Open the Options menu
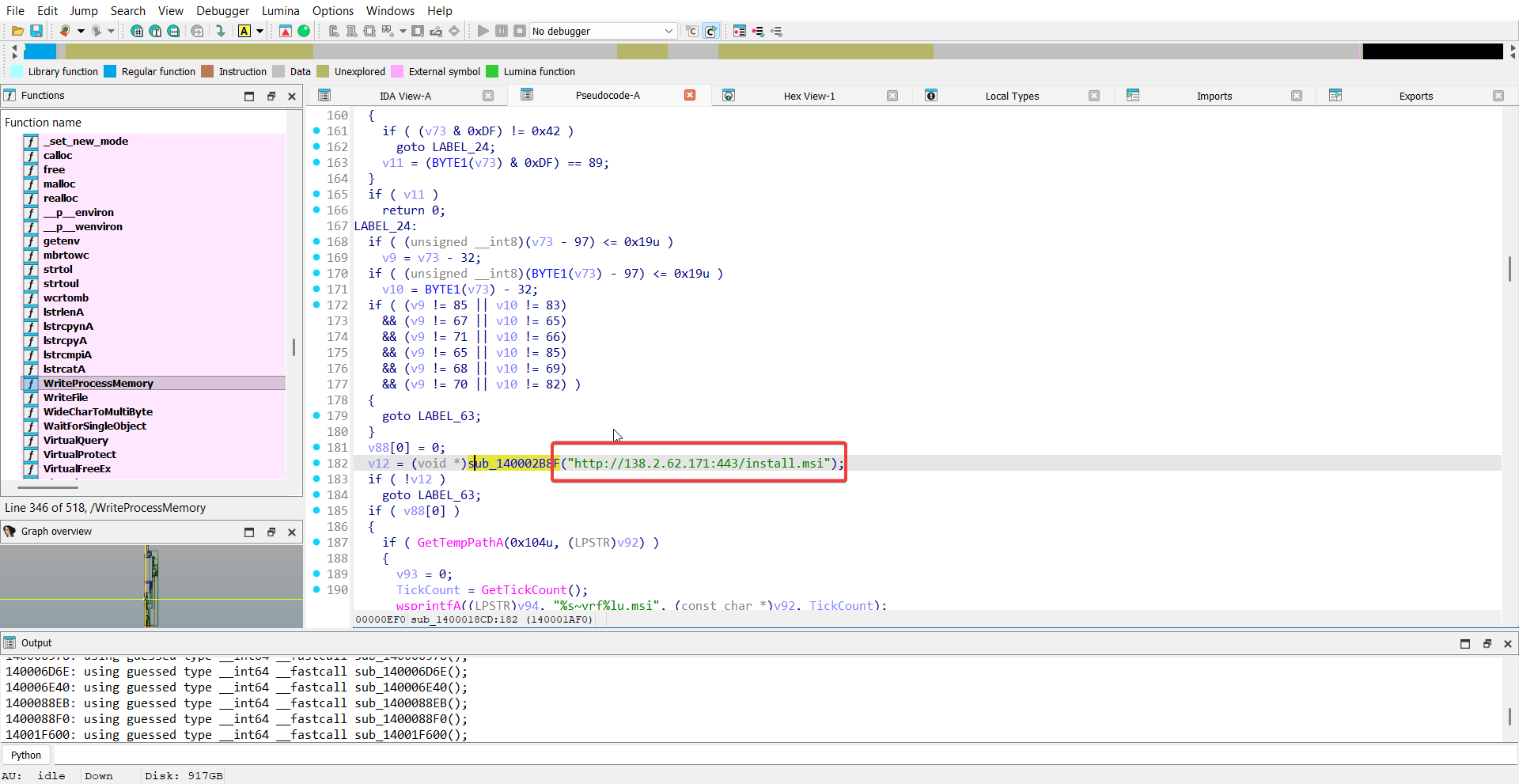Image resolution: width=1519 pixels, height=784 pixels. (333, 10)
